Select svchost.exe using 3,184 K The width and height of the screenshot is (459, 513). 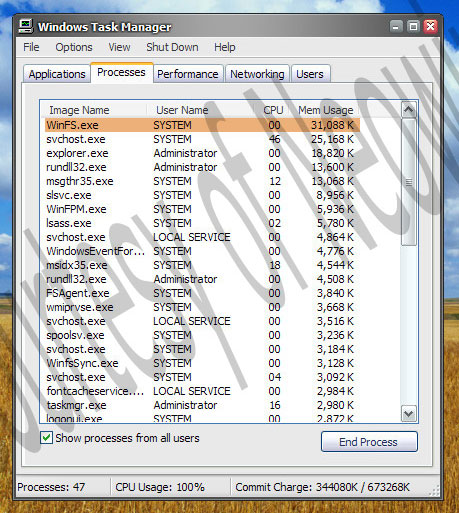click(x=202, y=349)
